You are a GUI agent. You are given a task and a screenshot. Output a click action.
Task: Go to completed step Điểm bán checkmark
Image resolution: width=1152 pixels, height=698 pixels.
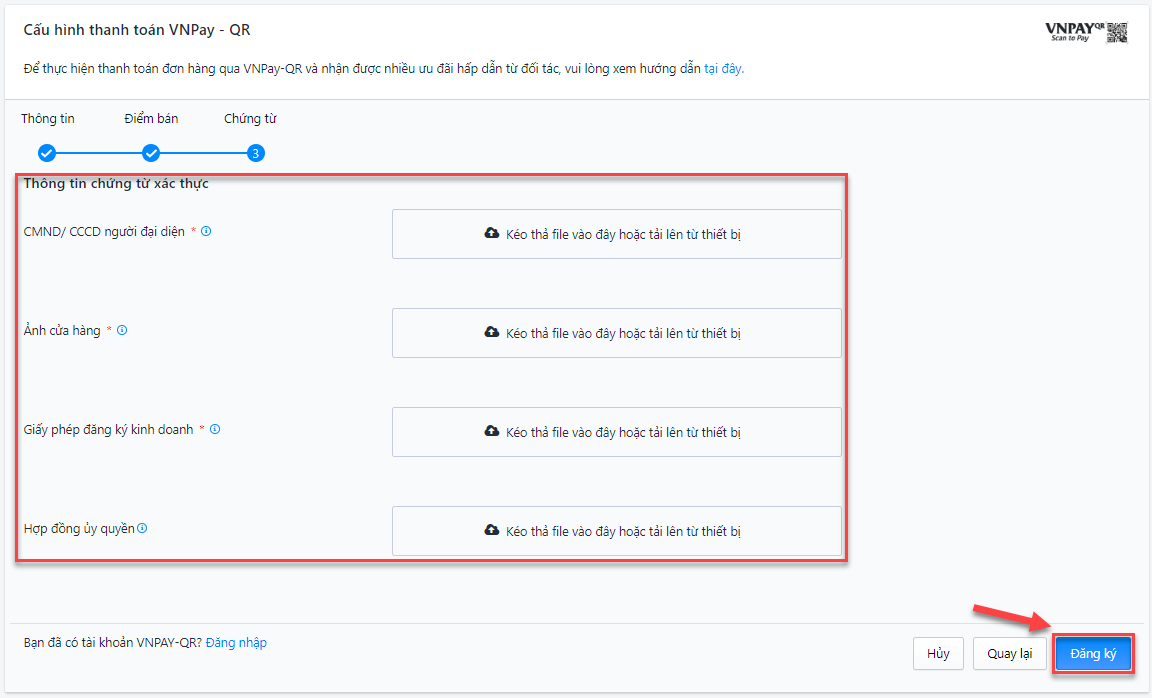click(151, 153)
